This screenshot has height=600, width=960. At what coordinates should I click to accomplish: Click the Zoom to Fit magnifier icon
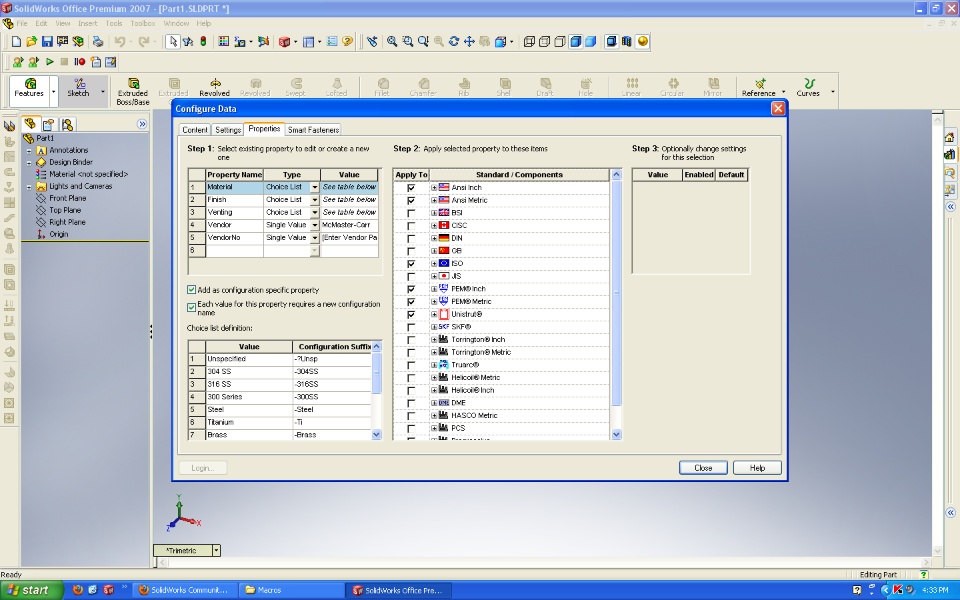[392, 42]
